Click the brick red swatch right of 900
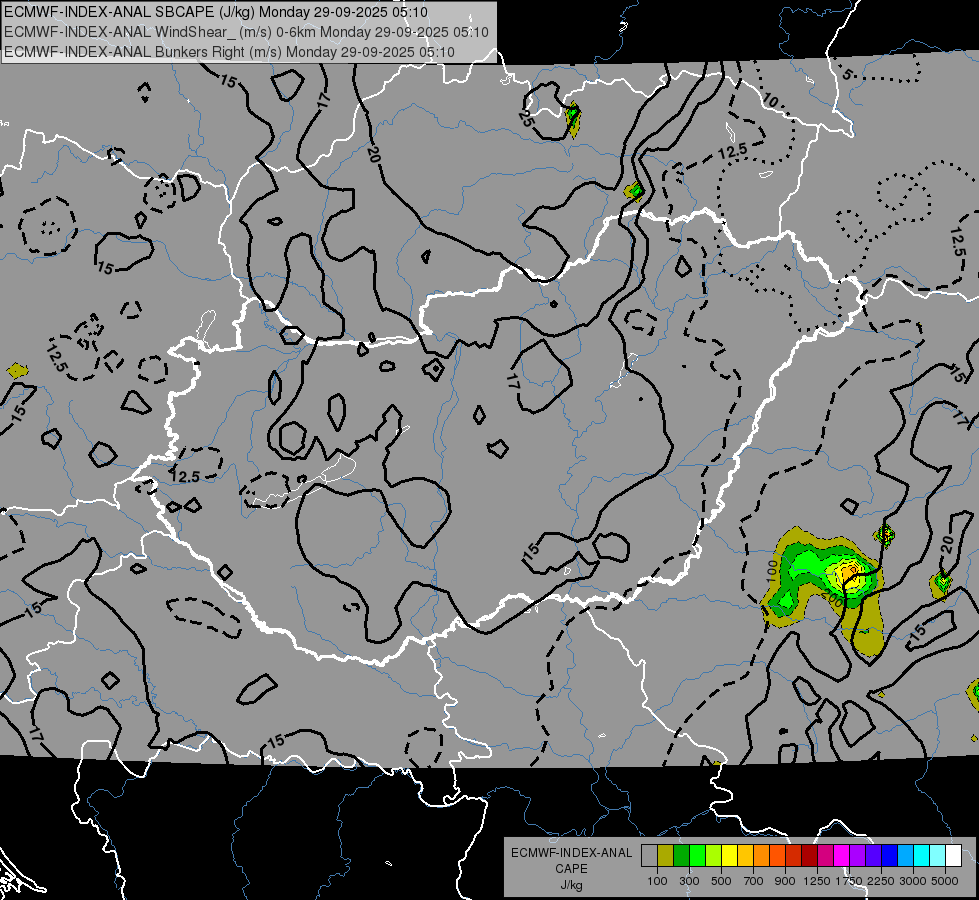Image resolution: width=979 pixels, height=900 pixels. 794,856
